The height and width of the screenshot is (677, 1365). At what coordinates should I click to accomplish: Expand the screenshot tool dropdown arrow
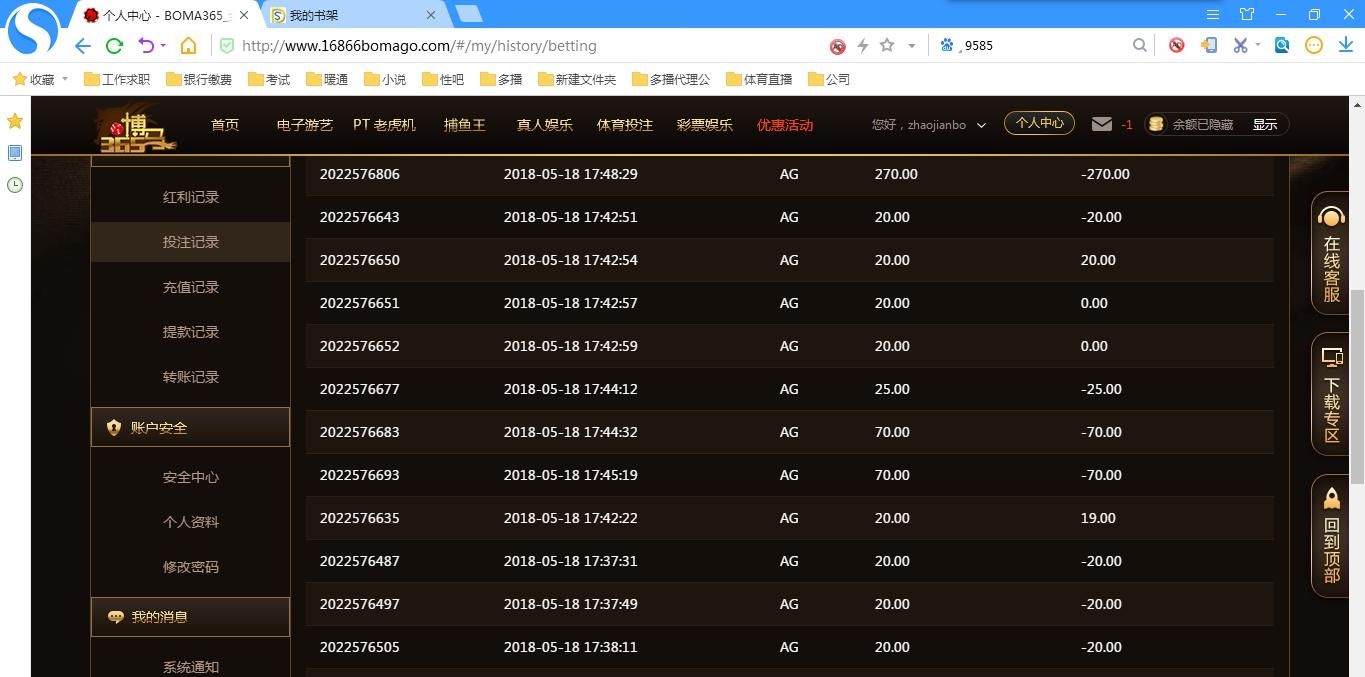point(1258,46)
